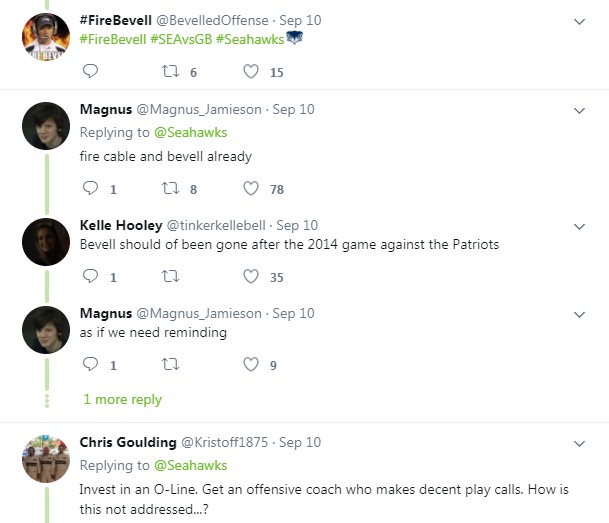
Task: Open options chevron on #FireBevell tweet
Action: point(579,20)
